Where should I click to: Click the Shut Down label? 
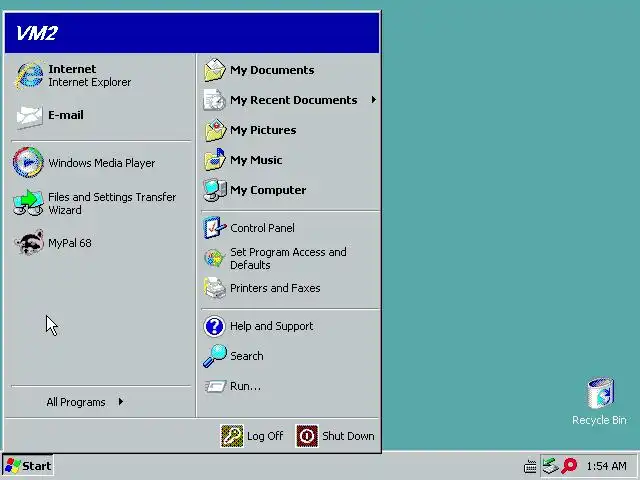348,436
